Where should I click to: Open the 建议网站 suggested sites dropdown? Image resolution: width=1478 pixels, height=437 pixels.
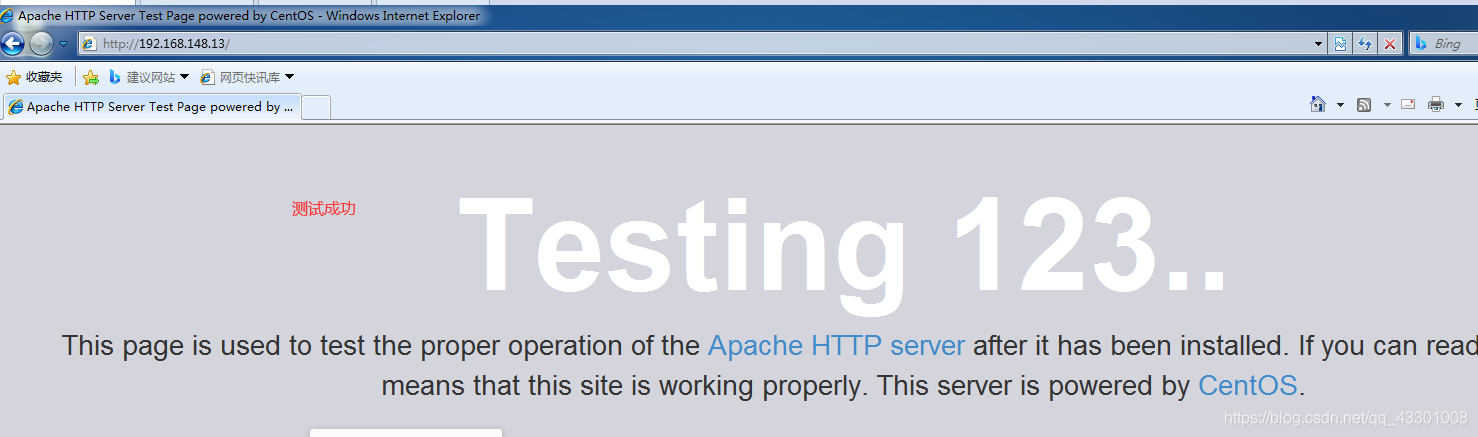tap(149, 77)
